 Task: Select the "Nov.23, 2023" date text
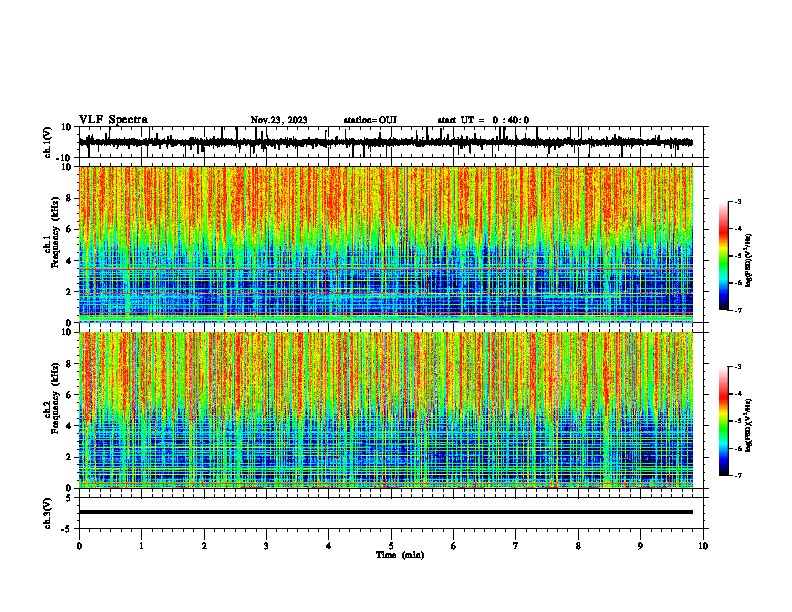click(x=279, y=120)
